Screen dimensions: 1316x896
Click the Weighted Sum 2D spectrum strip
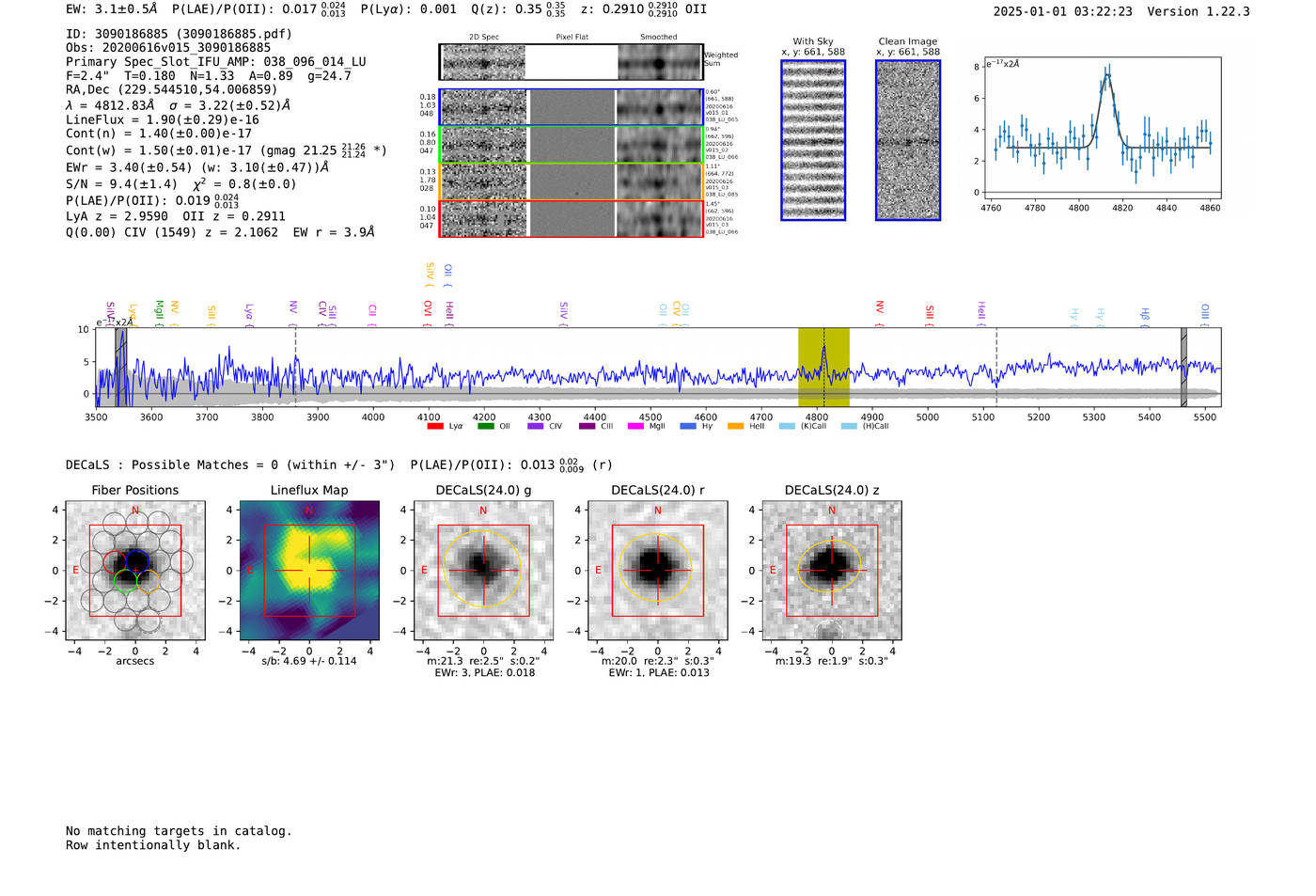[572, 62]
